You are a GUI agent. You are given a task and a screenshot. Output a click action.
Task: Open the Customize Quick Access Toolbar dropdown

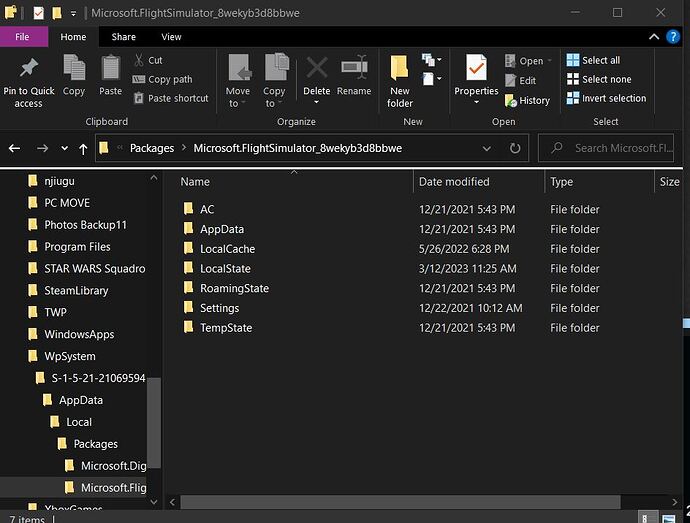(73, 14)
